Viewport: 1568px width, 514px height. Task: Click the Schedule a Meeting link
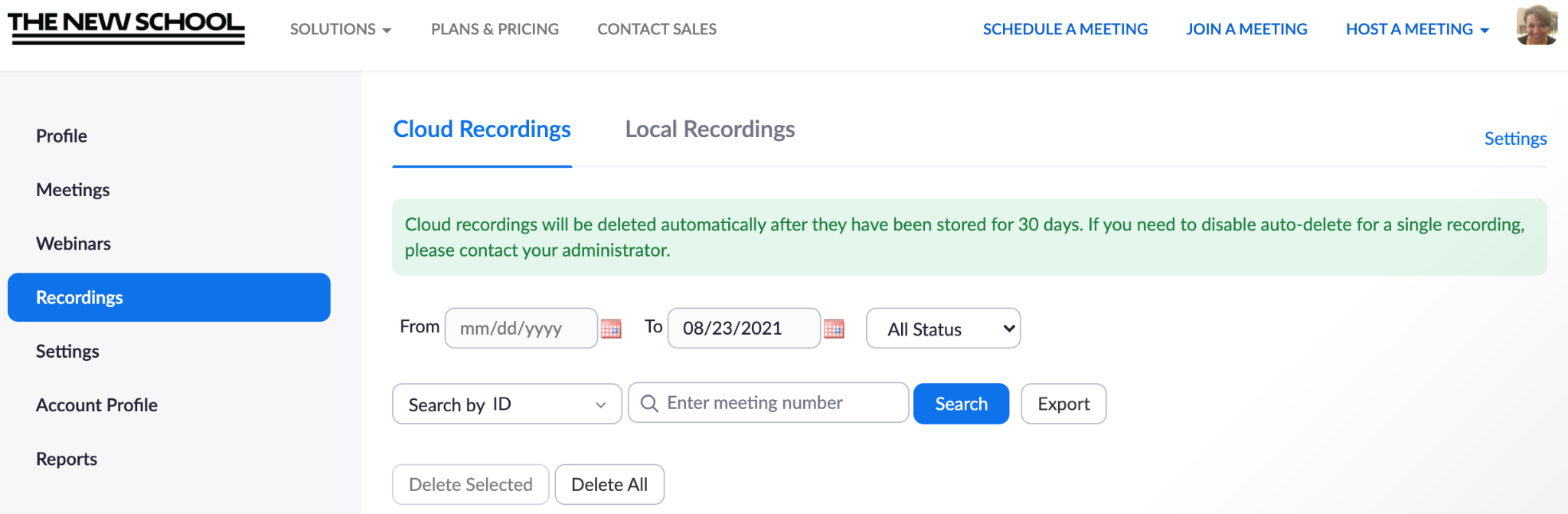click(1065, 29)
